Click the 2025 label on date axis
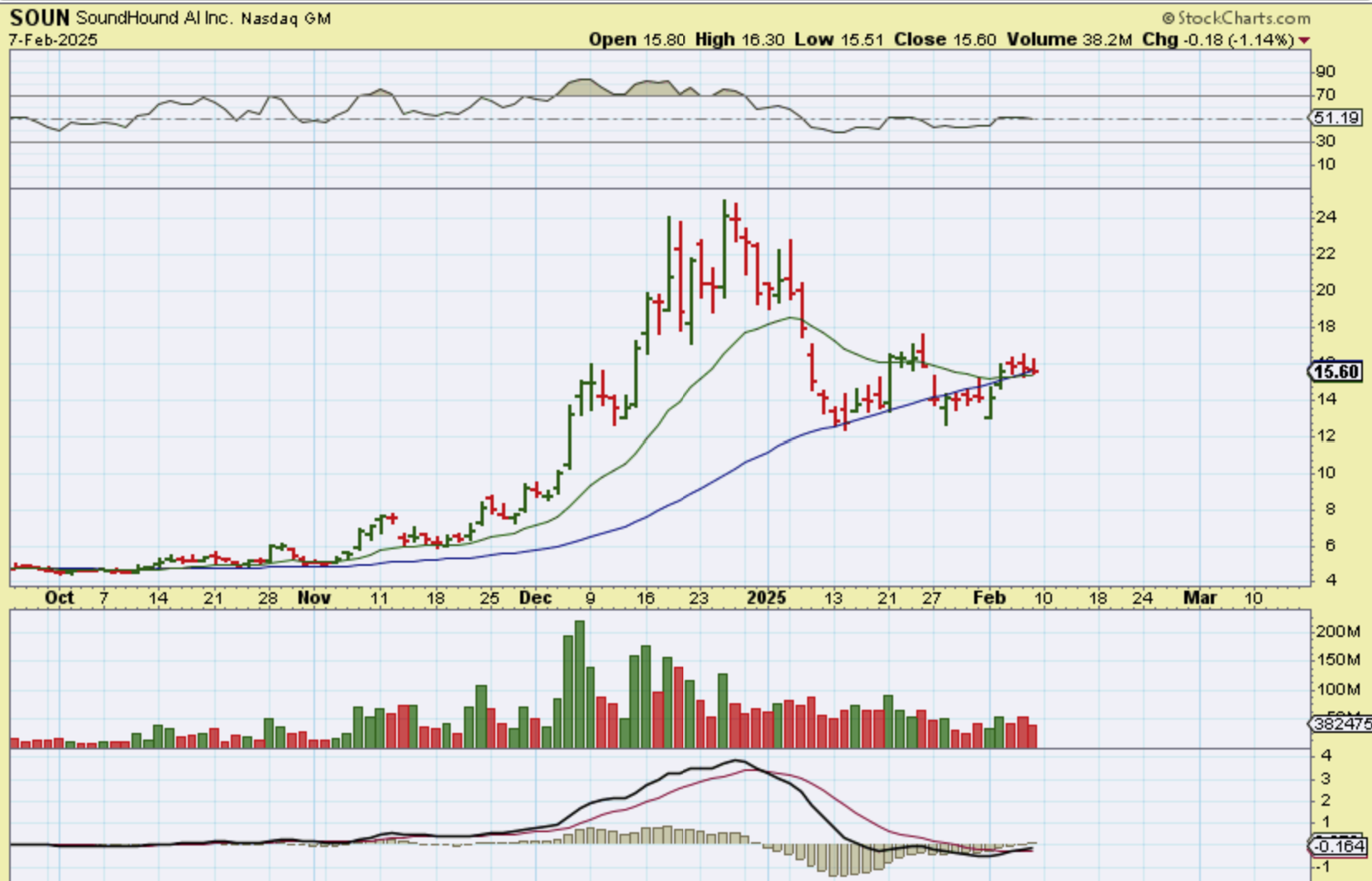 (766, 597)
